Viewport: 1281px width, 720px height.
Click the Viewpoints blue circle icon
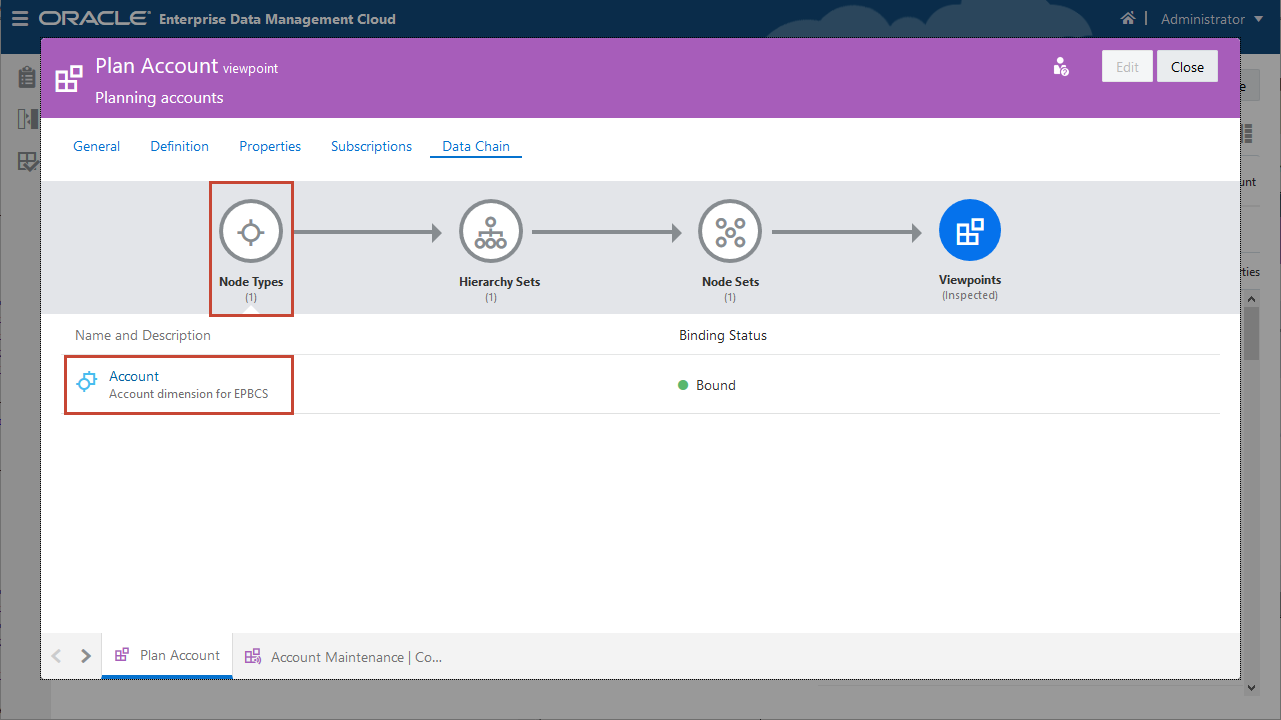pos(970,232)
